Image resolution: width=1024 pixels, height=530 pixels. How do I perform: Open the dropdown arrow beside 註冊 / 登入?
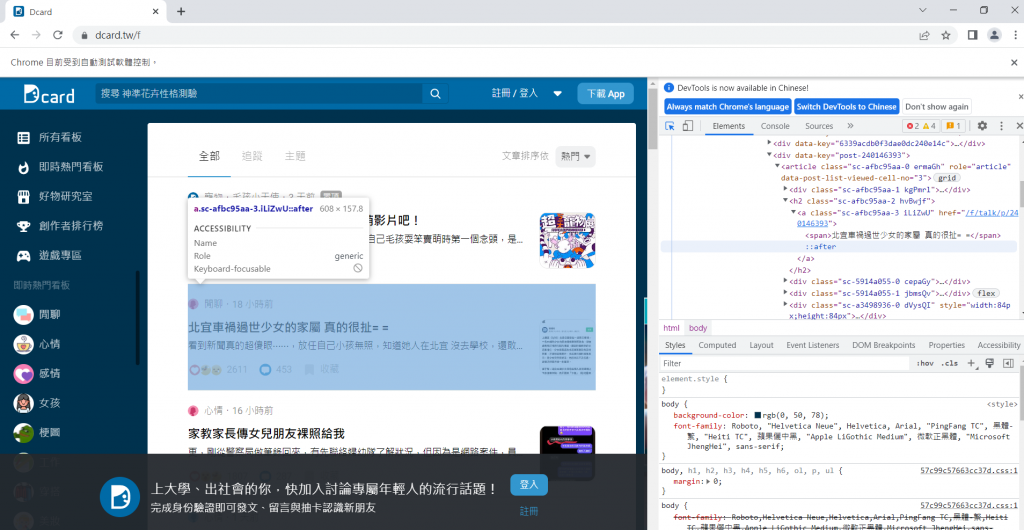coord(558,93)
